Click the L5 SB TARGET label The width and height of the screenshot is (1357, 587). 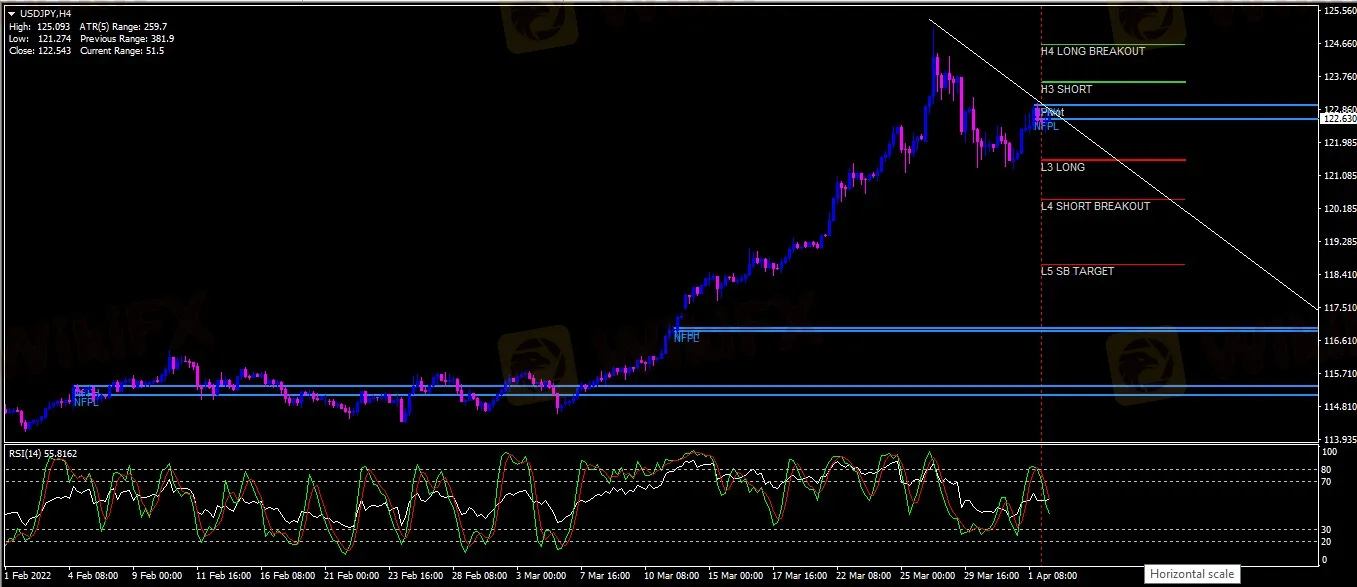(1077, 271)
